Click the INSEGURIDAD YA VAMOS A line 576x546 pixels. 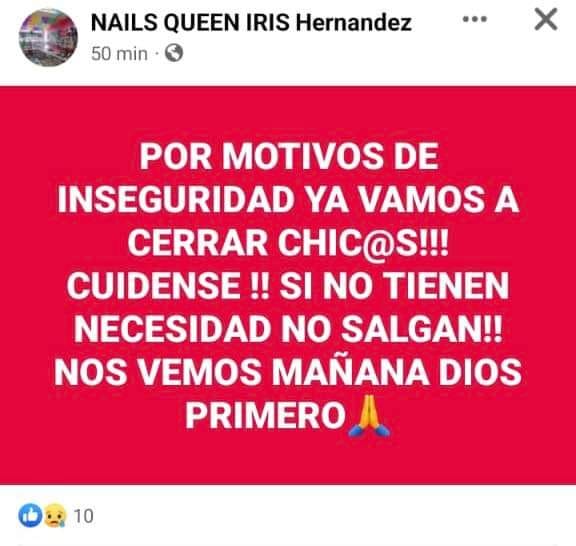coord(288,200)
